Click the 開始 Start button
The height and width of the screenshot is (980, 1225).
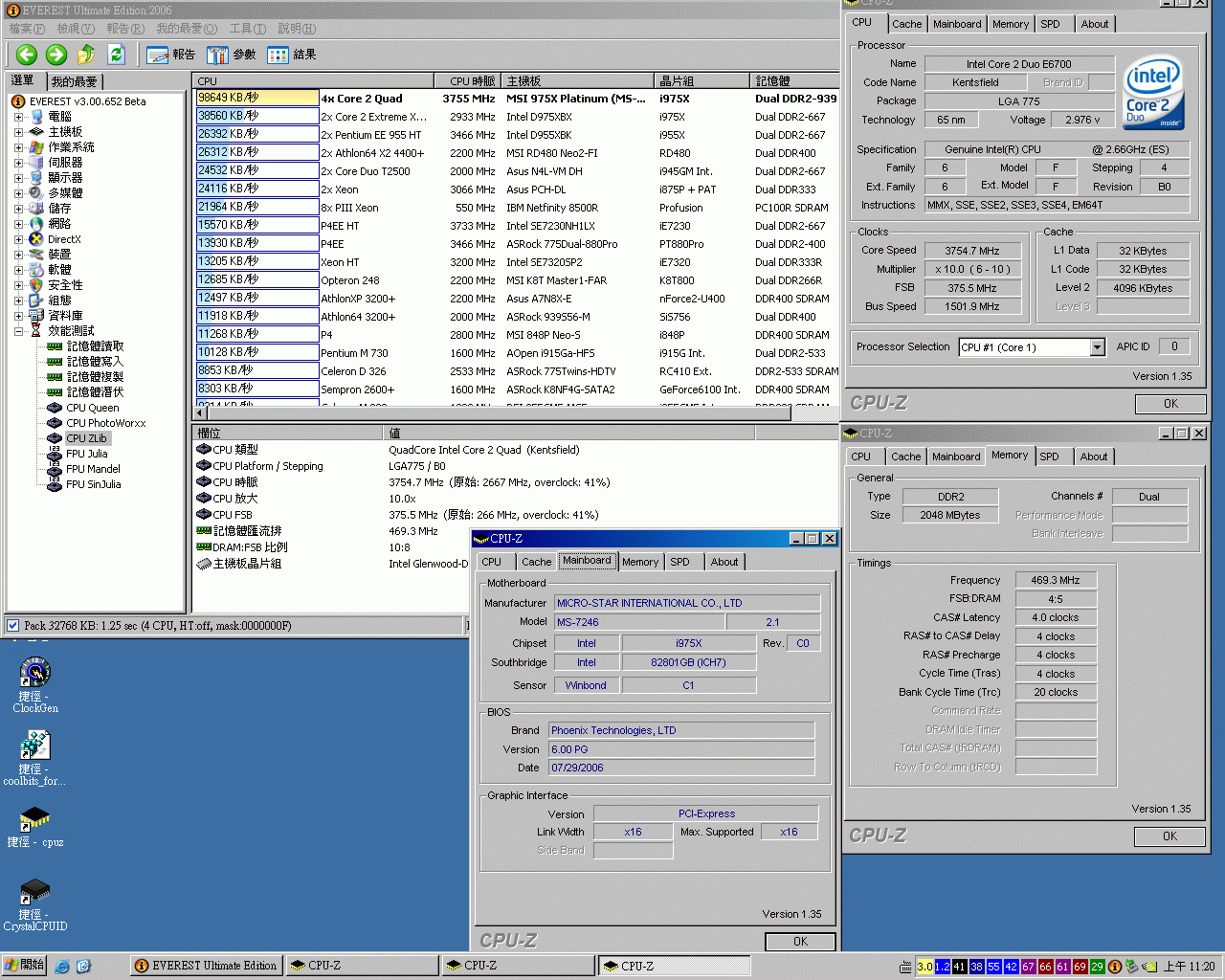pos(25,966)
